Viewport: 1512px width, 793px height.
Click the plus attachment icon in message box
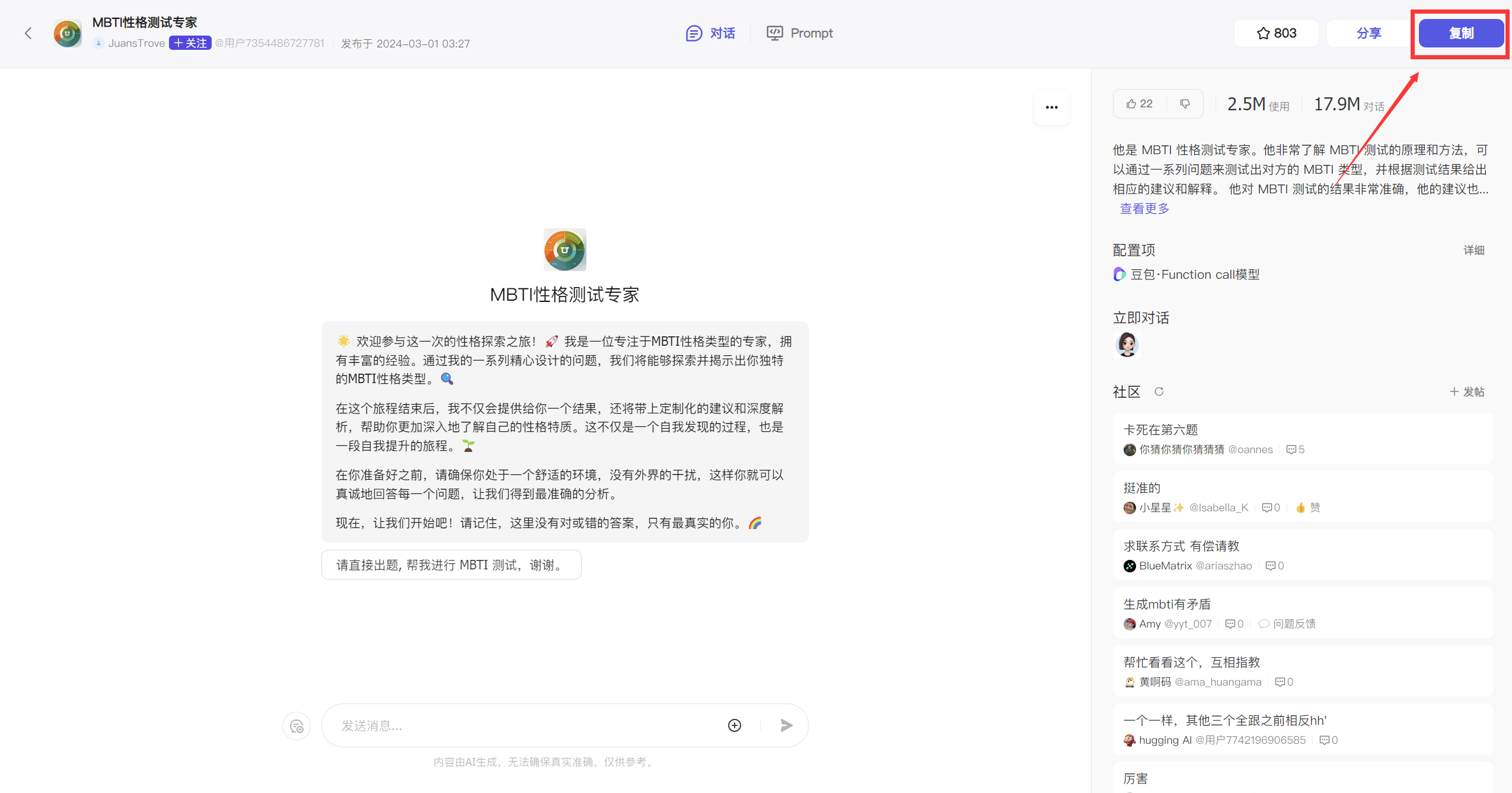coord(734,725)
